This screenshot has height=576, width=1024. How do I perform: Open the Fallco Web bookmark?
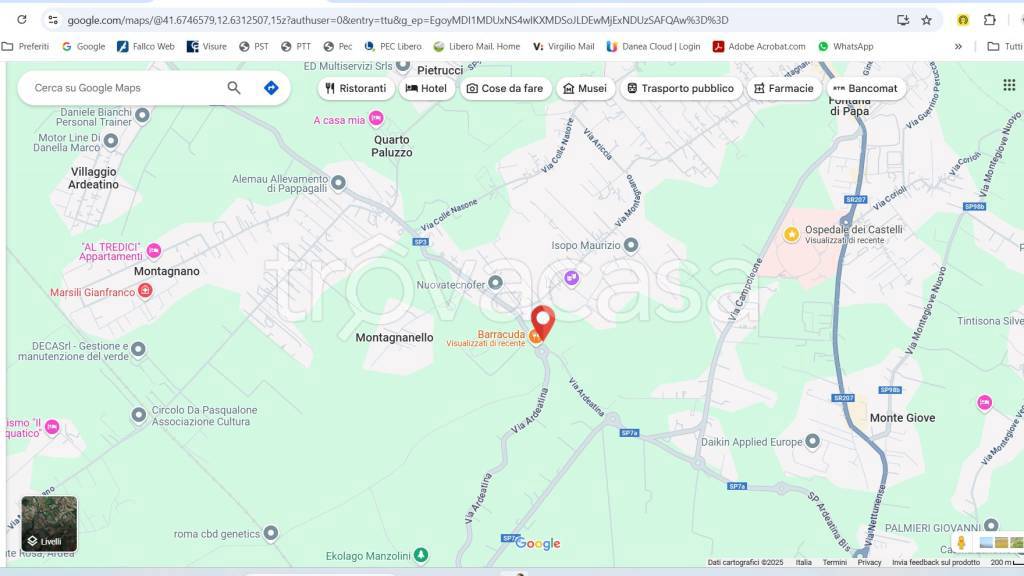[145, 46]
